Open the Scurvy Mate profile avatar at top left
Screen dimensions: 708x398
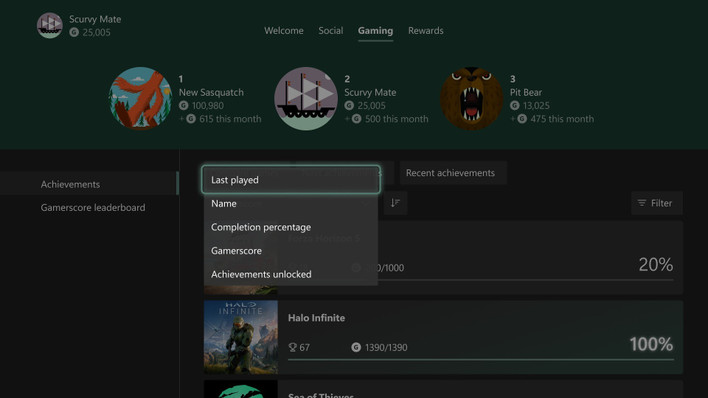point(50,25)
